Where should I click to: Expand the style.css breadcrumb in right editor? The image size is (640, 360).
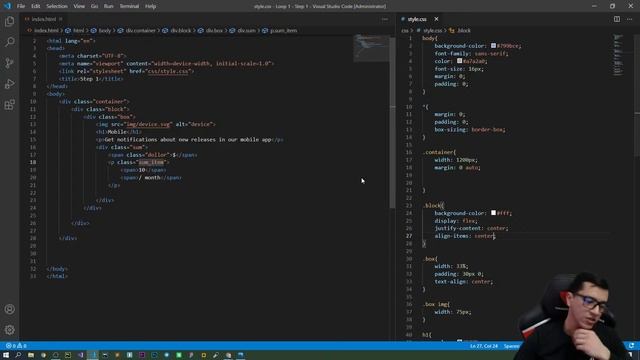click(432, 30)
